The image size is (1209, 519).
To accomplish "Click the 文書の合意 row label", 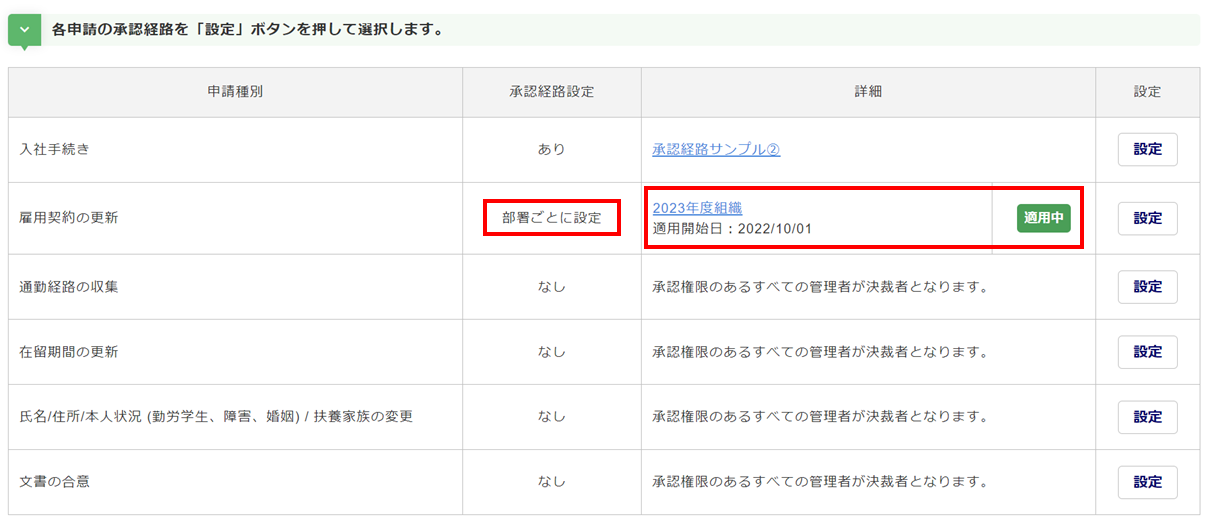I will point(55,482).
